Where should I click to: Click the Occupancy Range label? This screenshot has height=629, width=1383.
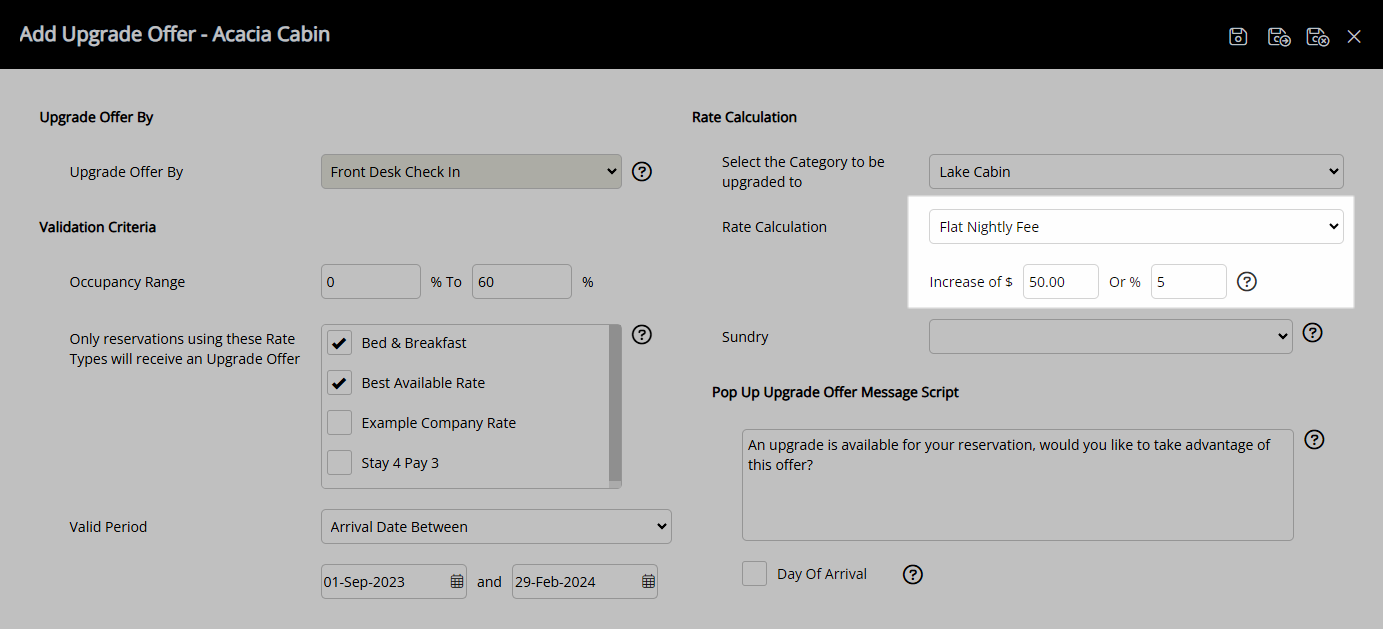click(127, 282)
